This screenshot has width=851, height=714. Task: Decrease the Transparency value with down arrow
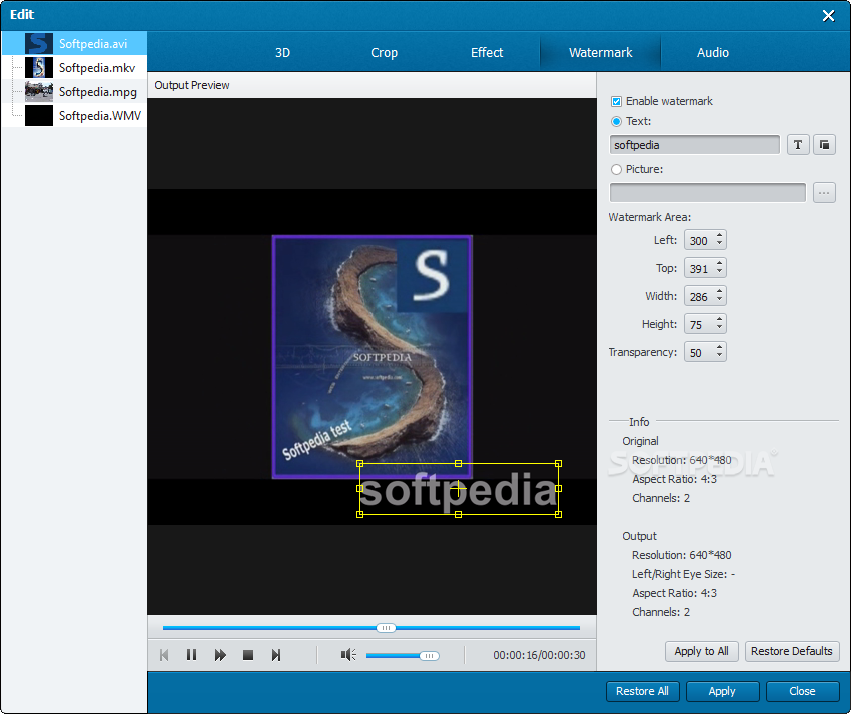point(720,357)
